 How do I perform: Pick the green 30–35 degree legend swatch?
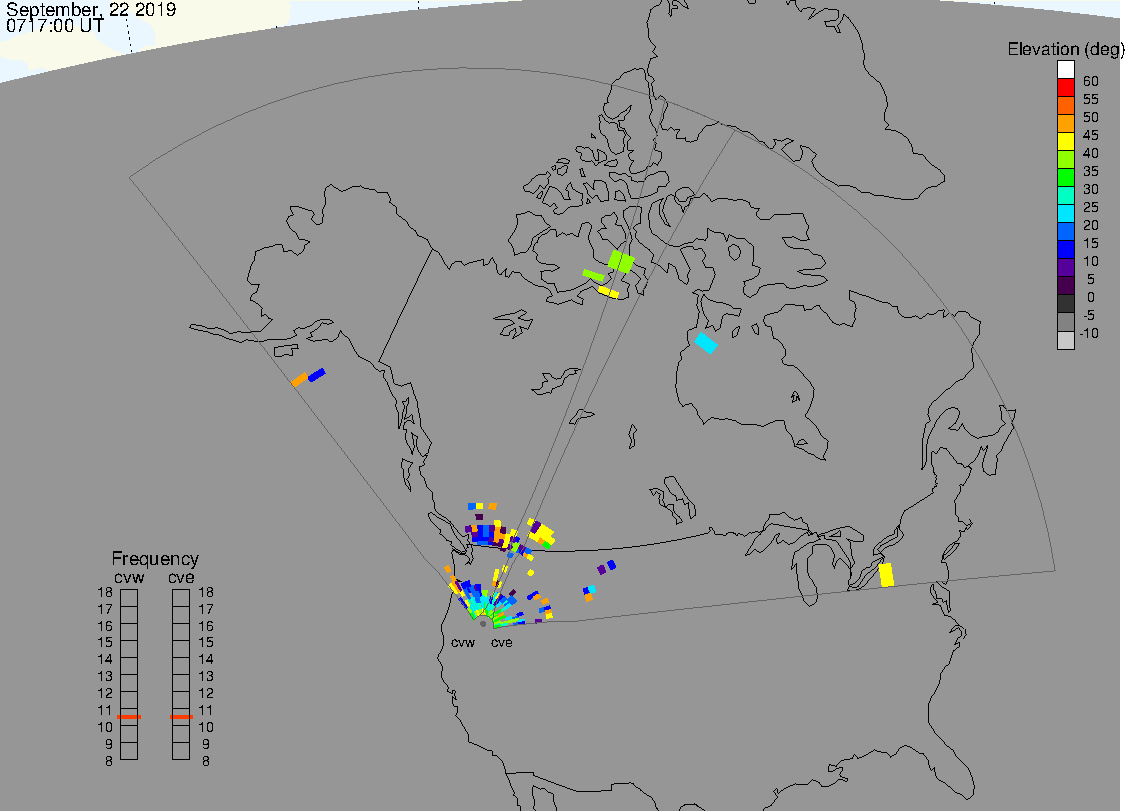click(1065, 177)
